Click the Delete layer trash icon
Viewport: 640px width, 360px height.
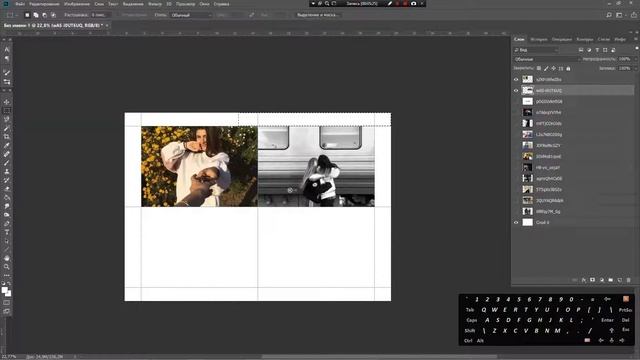coord(629,280)
